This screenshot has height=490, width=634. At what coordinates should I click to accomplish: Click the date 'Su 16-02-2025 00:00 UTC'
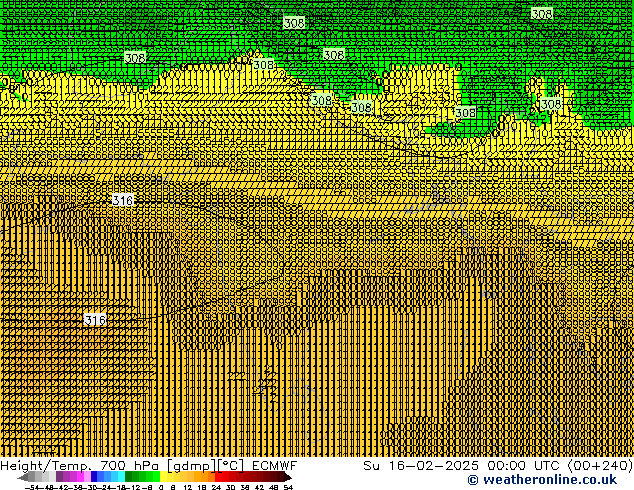pos(461,466)
